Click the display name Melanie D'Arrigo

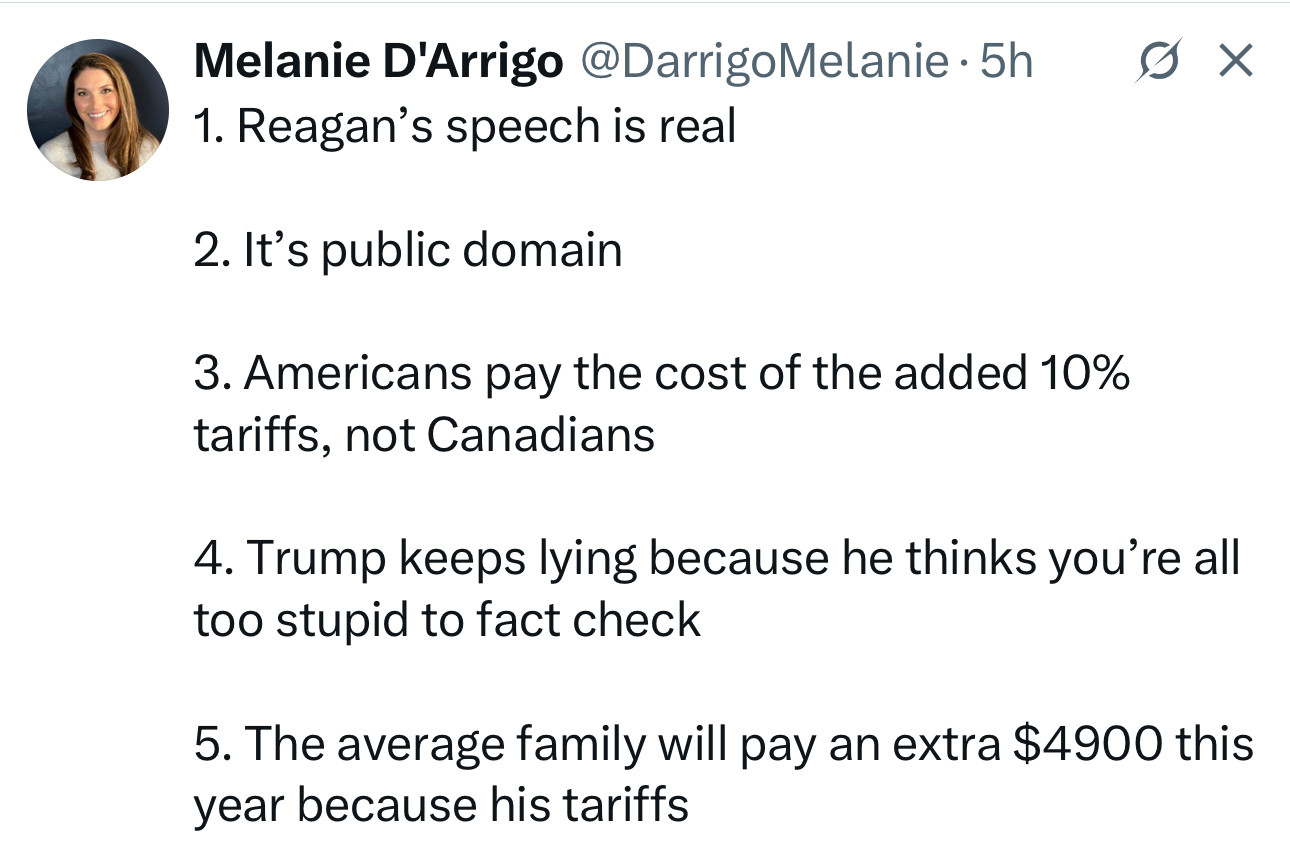tap(378, 62)
